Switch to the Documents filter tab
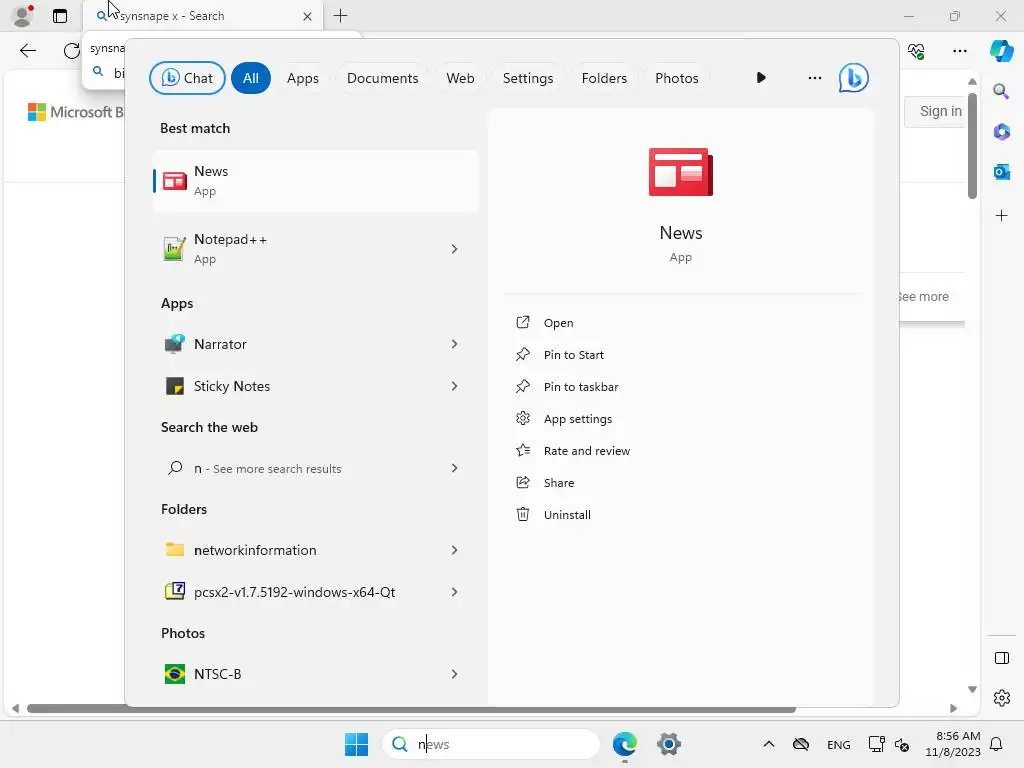1024x768 pixels. tap(382, 78)
